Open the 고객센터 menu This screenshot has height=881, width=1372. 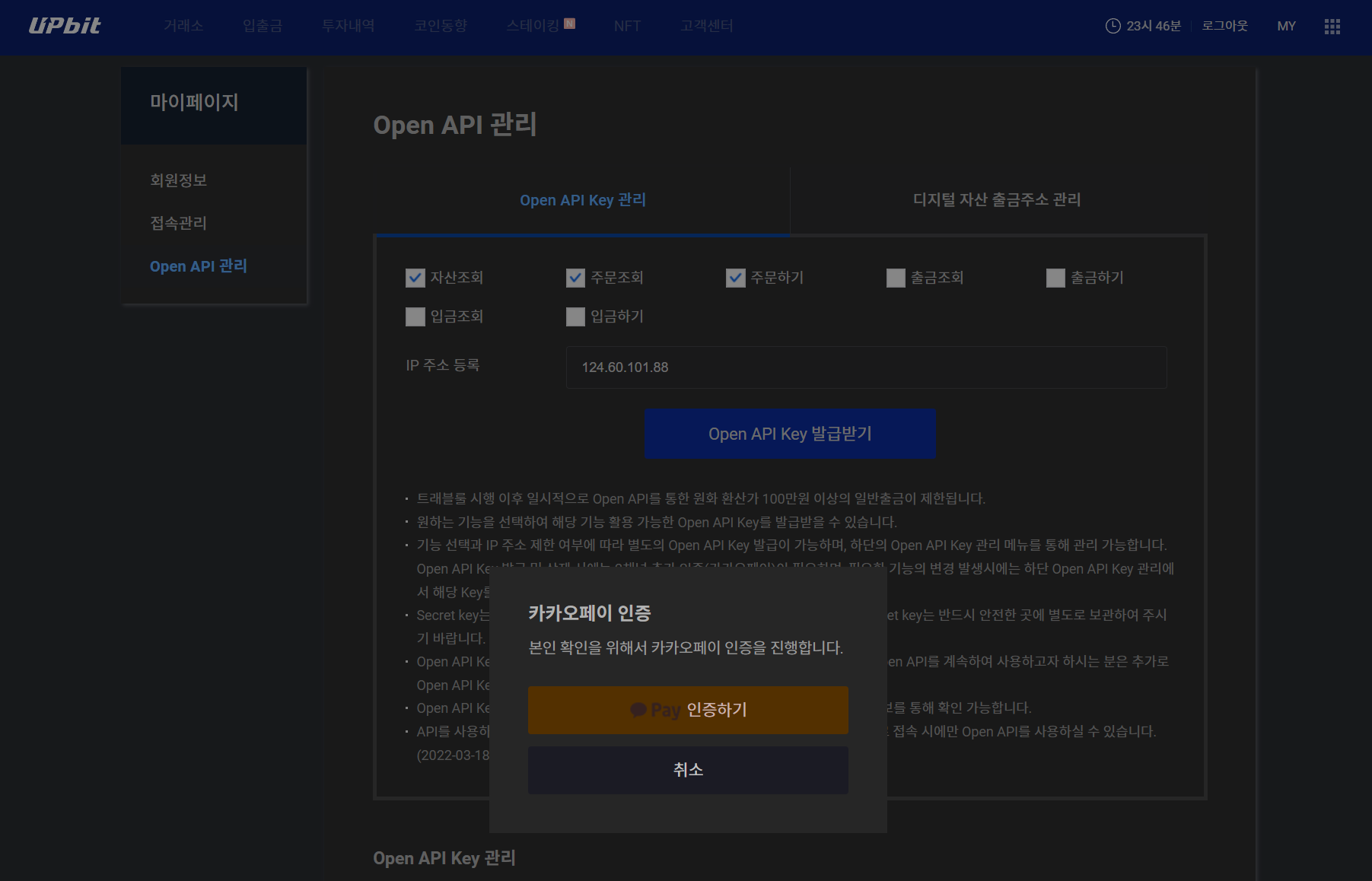point(707,26)
